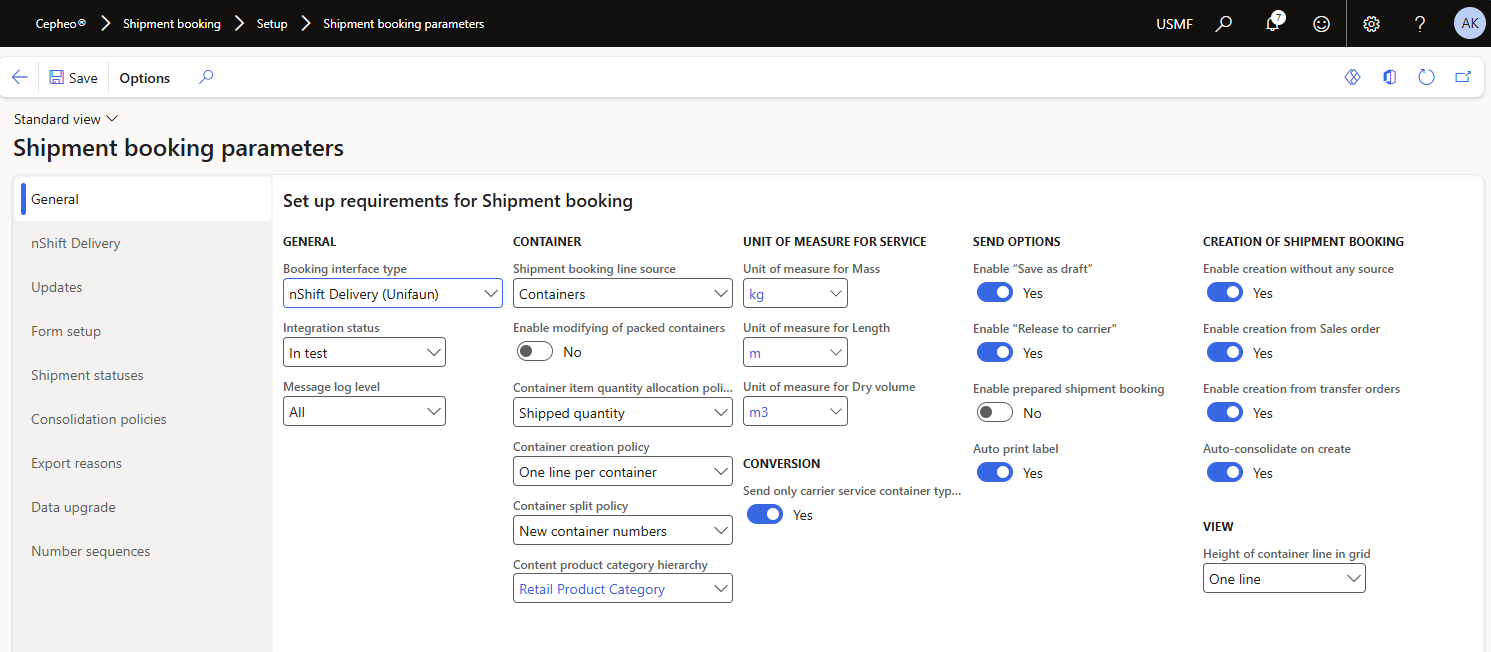Viewport: 1491px width, 652px height.
Task: Click the Options menu button
Action: [x=145, y=78]
